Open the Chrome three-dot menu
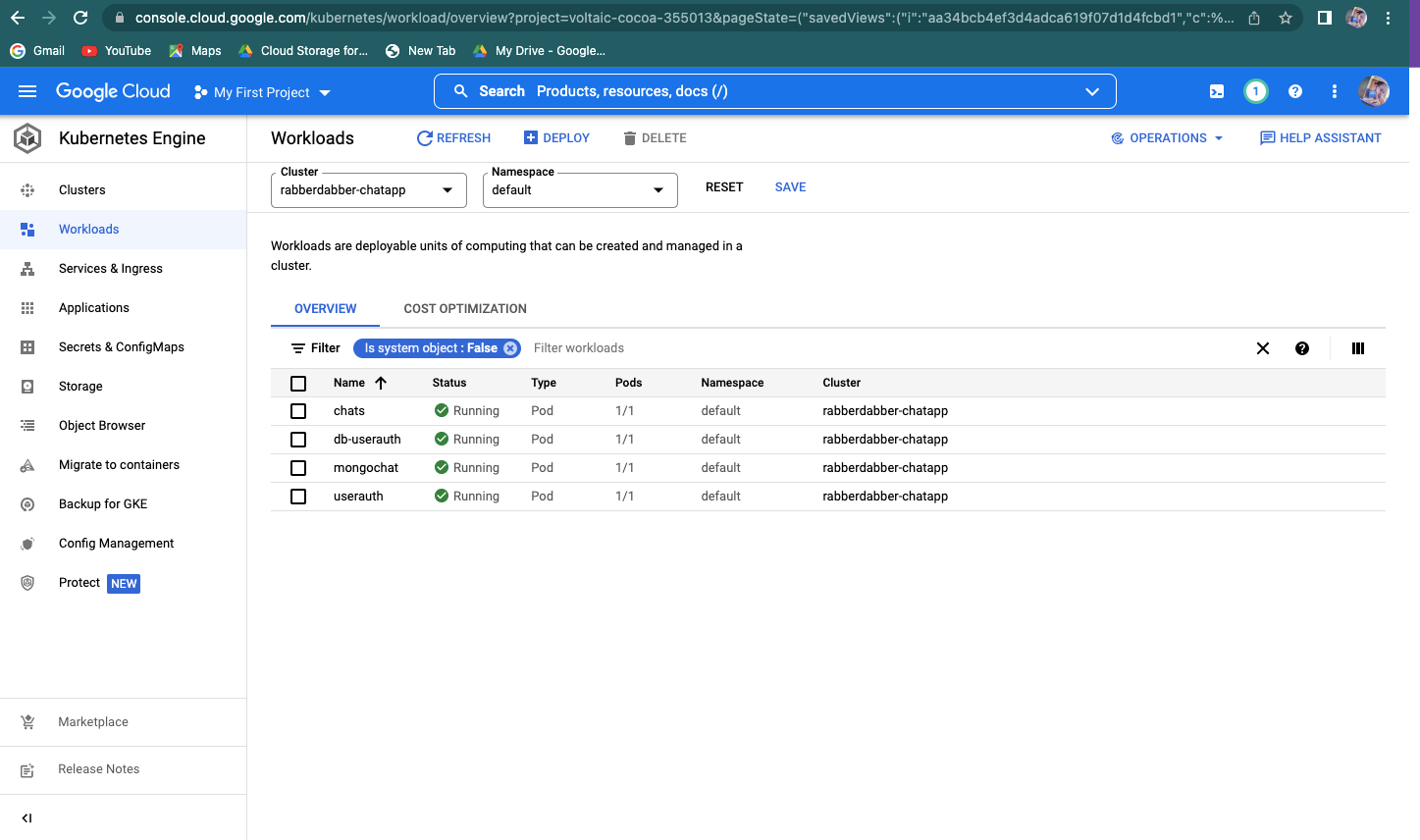The height and width of the screenshot is (840, 1420). tap(1388, 18)
